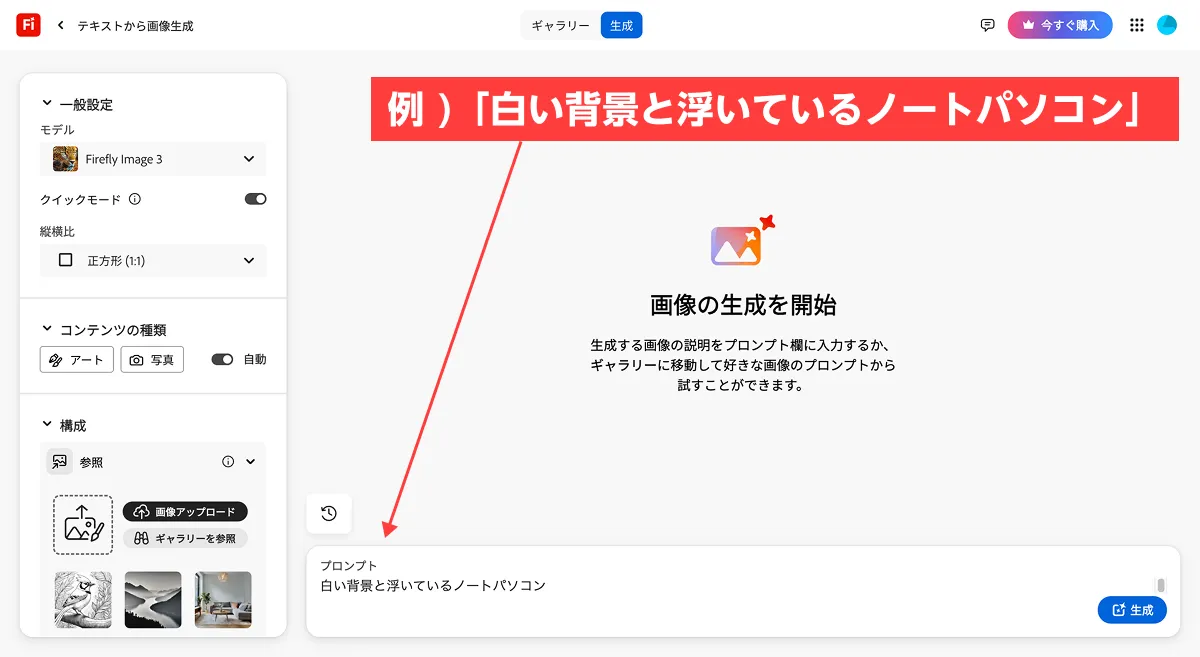This screenshot has width=1200, height=657.
Task: Open the Firefly Image 3 model dropdown
Action: (x=153, y=159)
